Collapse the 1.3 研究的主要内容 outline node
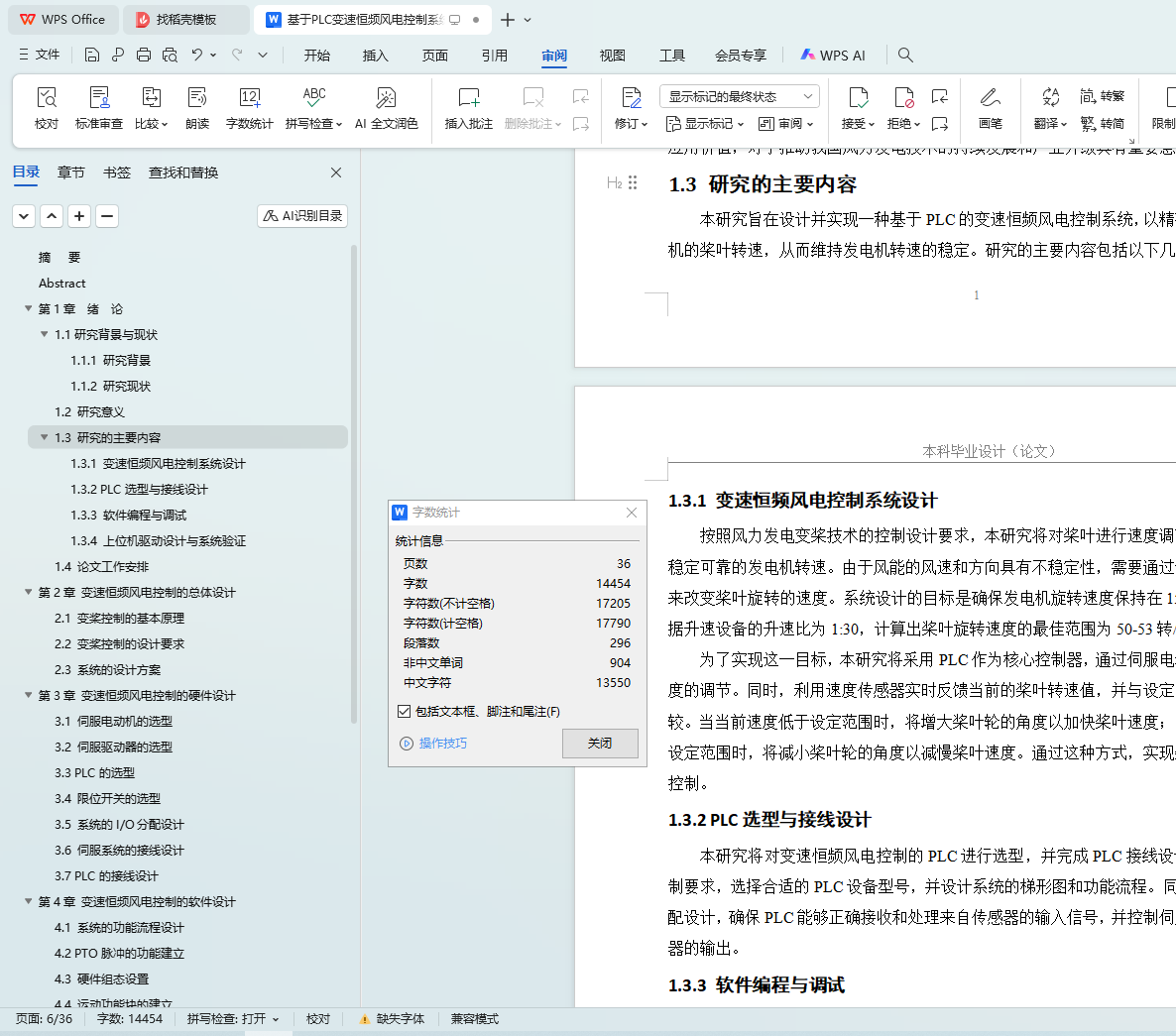1176x1036 pixels. click(x=45, y=437)
